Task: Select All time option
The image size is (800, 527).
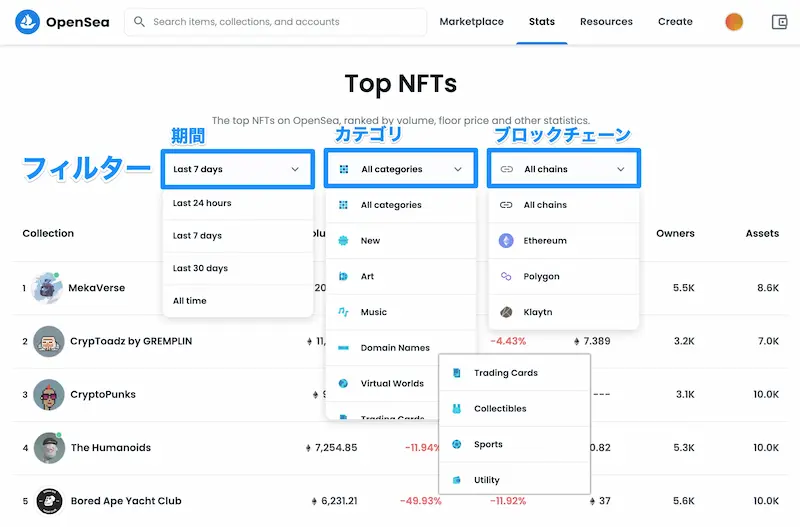Action: (238, 301)
